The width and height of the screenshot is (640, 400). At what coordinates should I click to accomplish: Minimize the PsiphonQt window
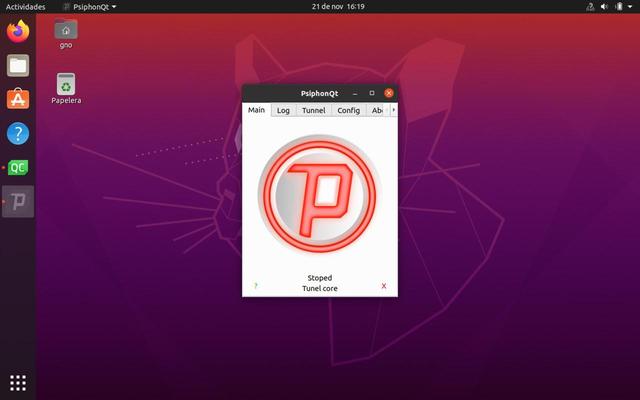355,93
